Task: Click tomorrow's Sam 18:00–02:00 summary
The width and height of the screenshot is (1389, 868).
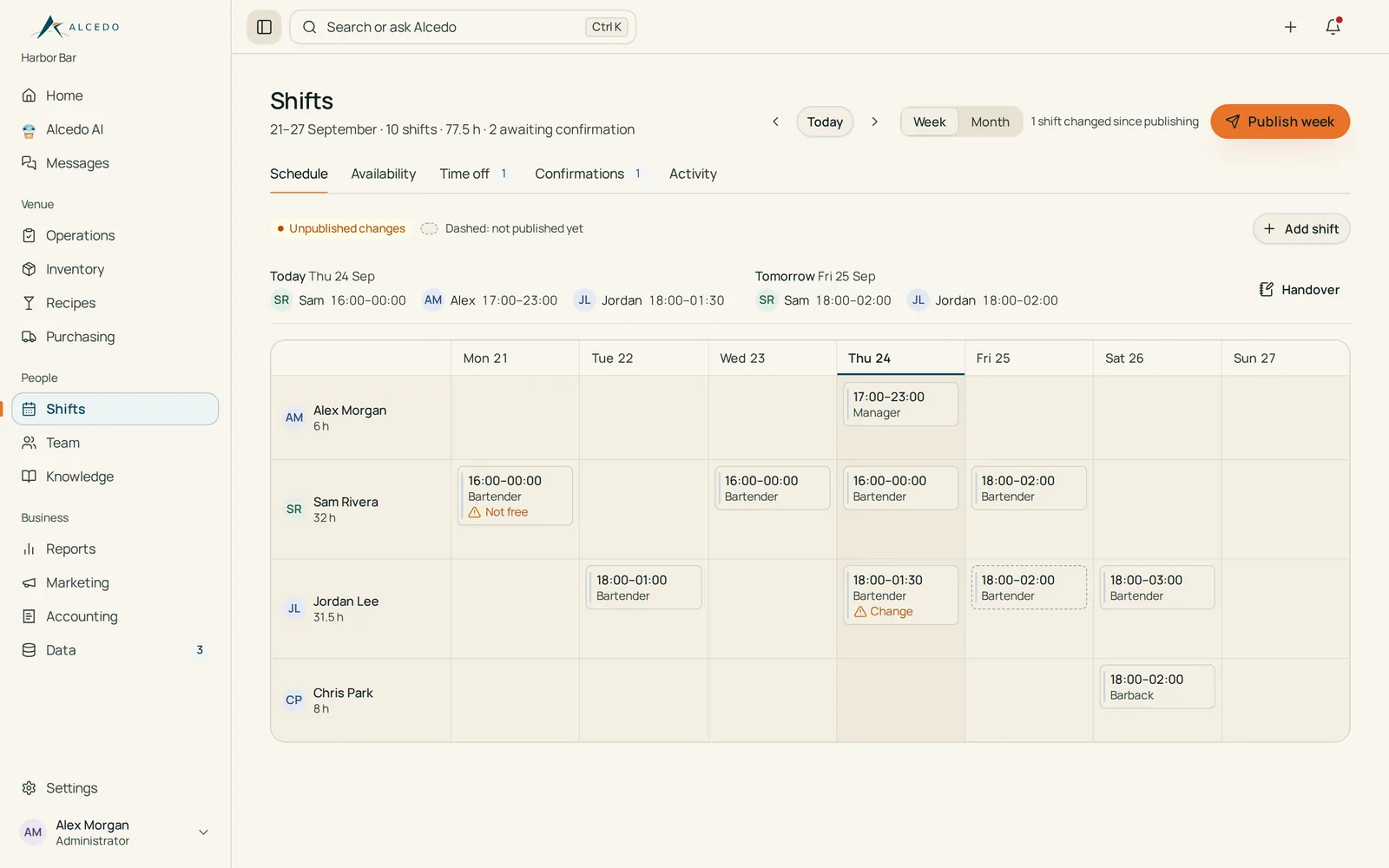Action: [824, 300]
